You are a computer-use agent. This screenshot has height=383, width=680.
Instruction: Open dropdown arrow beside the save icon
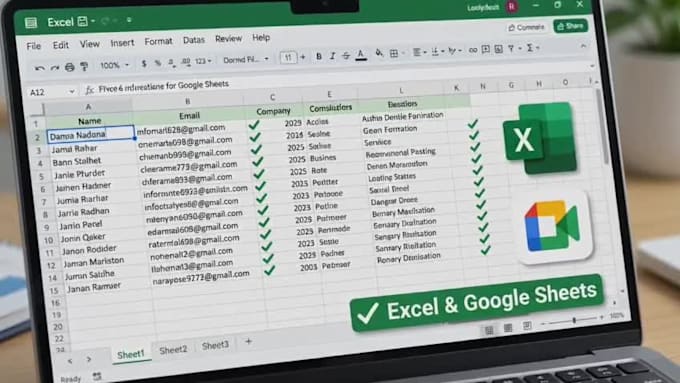click(x=93, y=21)
